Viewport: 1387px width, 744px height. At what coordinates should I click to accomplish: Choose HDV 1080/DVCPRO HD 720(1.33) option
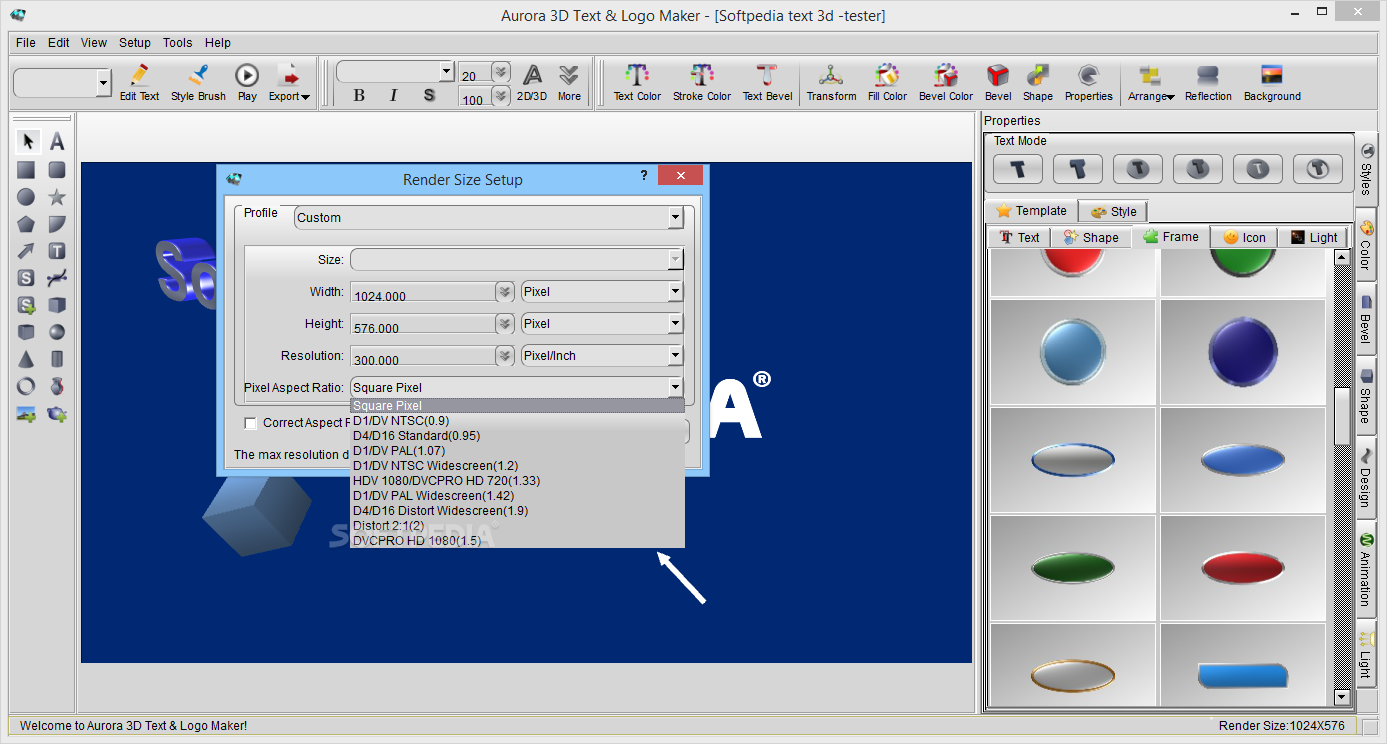(517, 481)
